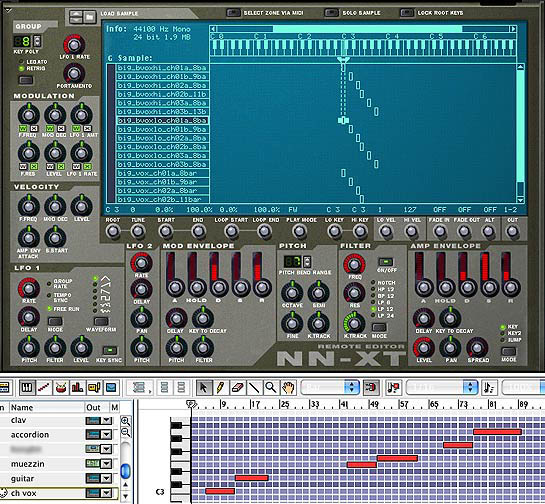Select the Eraser tool

237,387
